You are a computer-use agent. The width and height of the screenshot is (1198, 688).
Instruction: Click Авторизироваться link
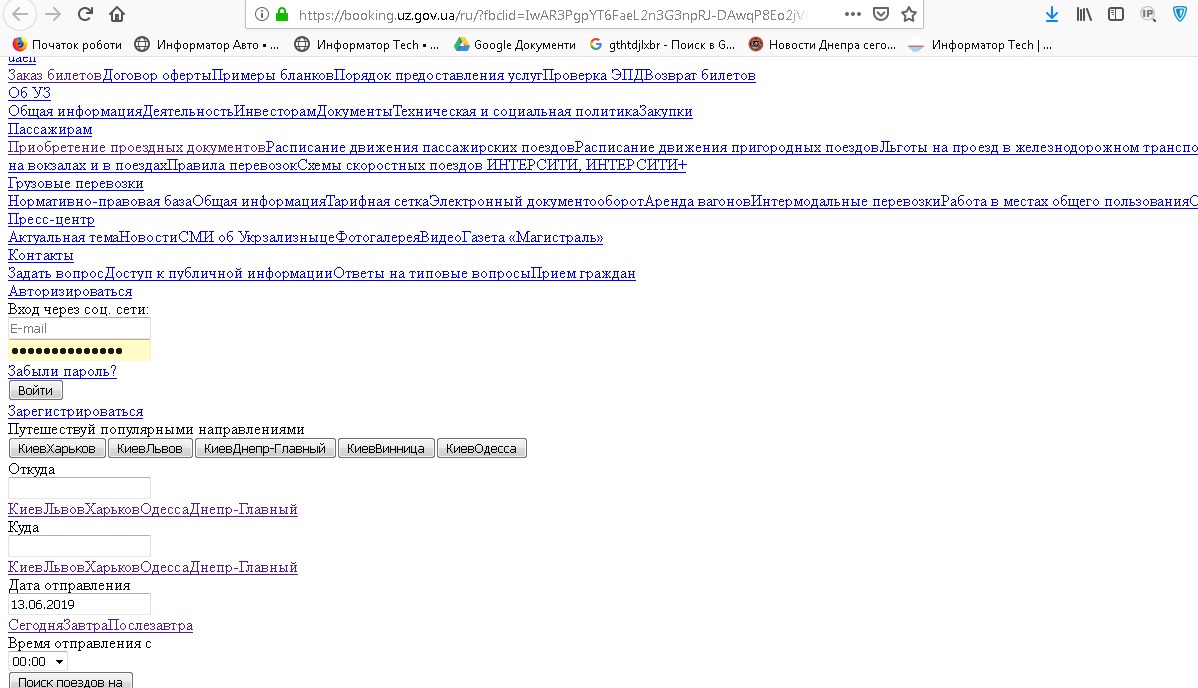(70, 292)
